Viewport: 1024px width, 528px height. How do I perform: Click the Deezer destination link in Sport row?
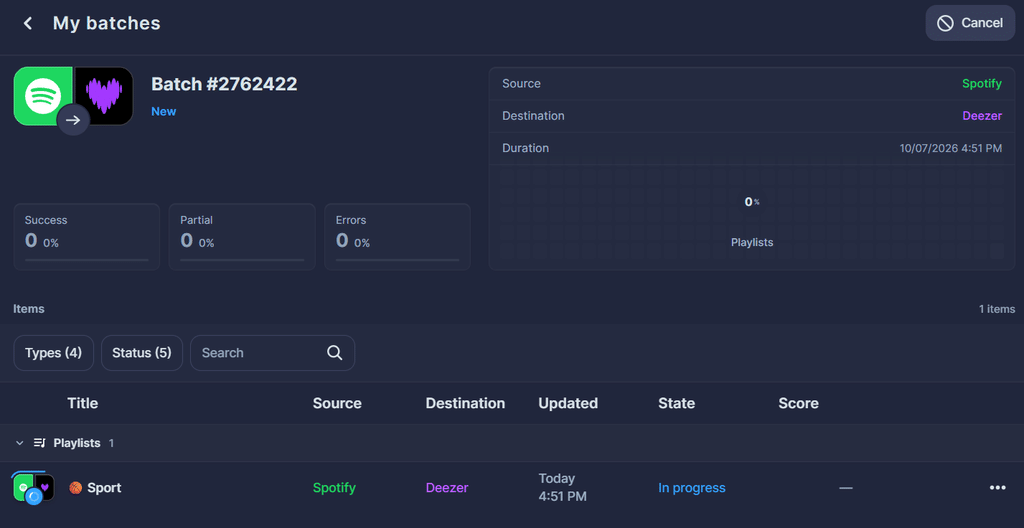(447, 487)
